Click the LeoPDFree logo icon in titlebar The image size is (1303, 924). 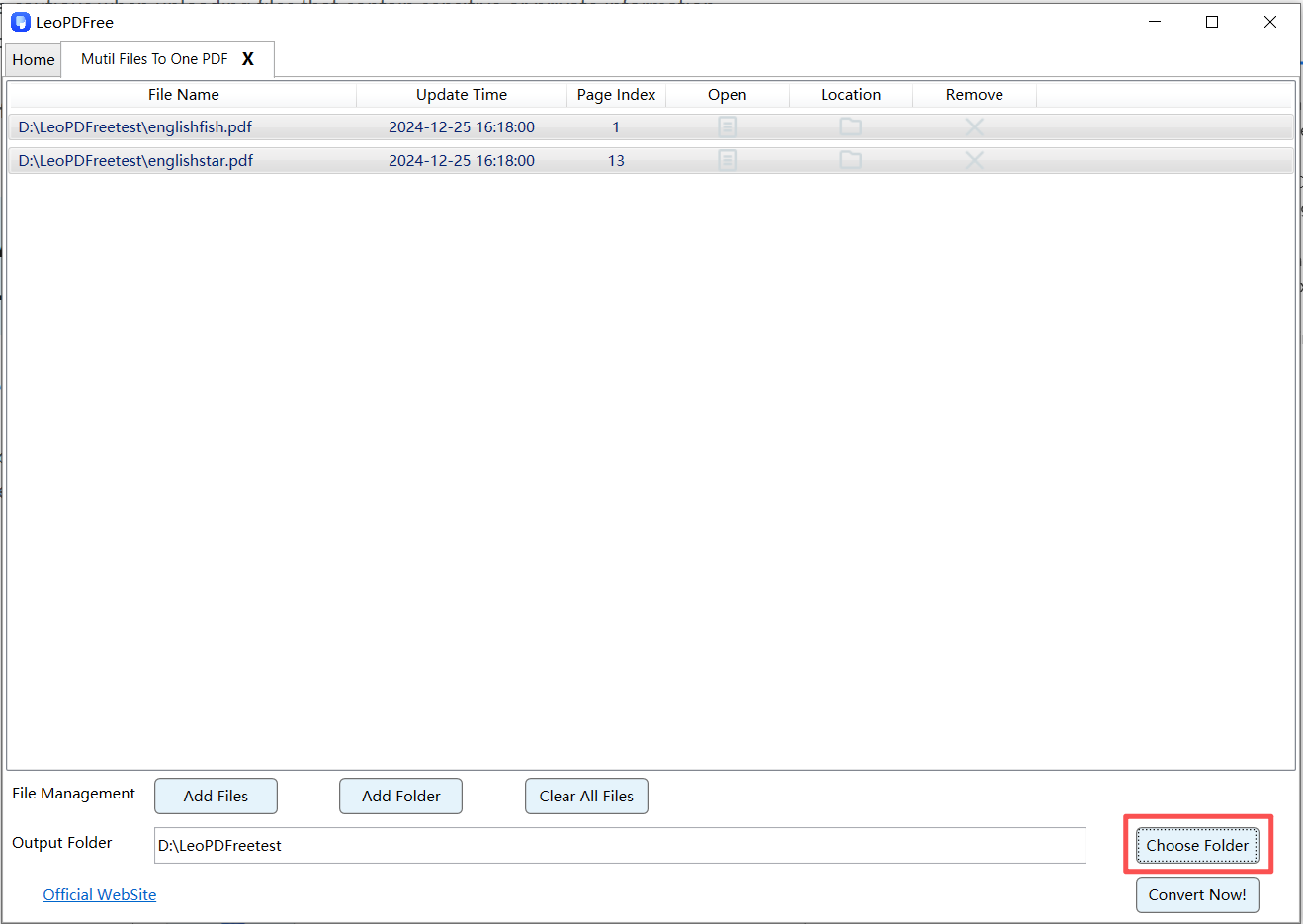(20, 21)
